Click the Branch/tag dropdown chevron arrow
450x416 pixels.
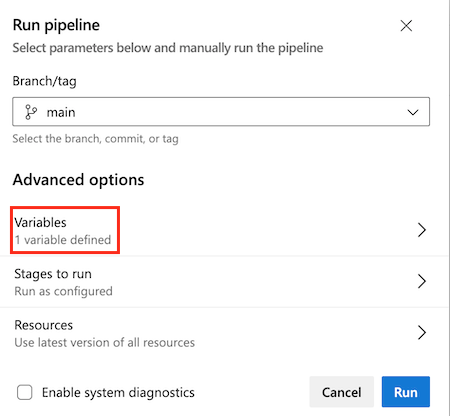pyautogui.click(x=413, y=112)
